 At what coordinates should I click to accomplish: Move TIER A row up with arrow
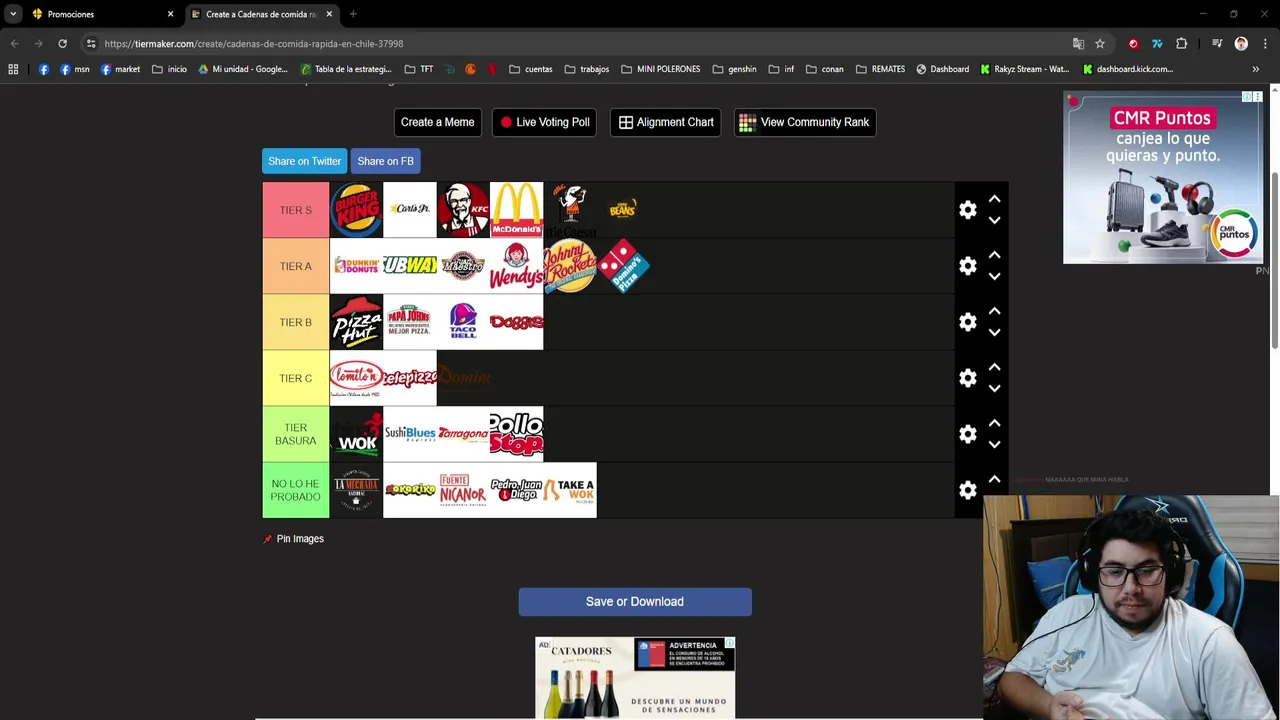[x=994, y=255]
